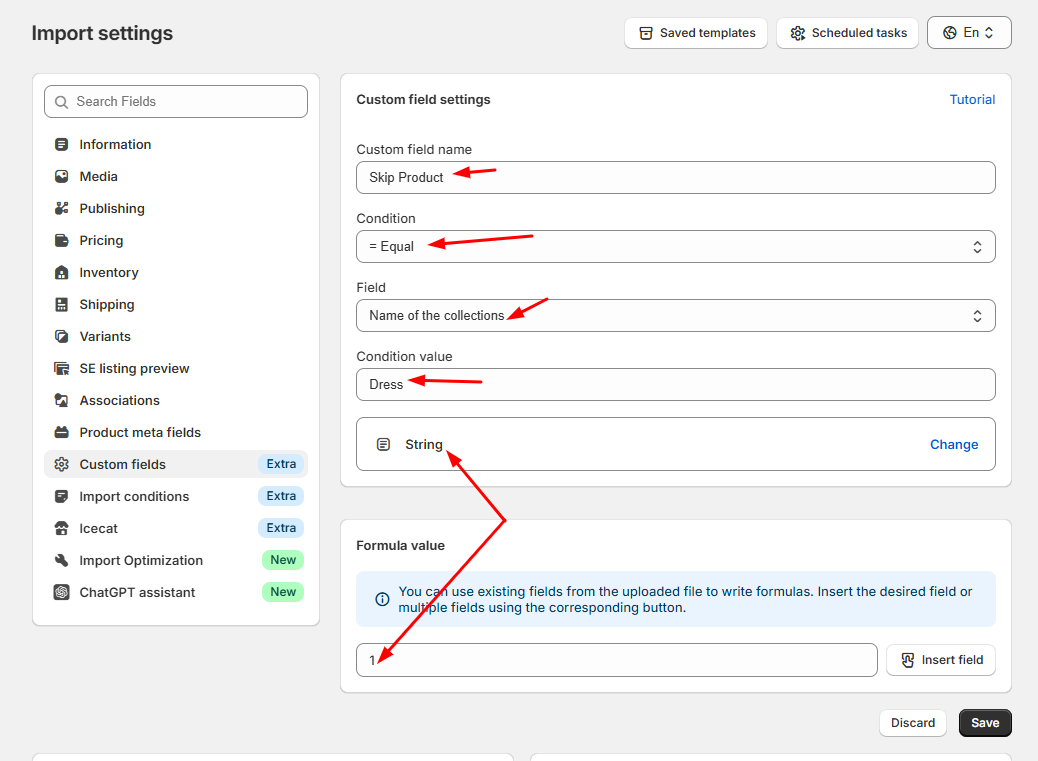Click the Insert field button icon
The height and width of the screenshot is (761, 1038).
(908, 660)
